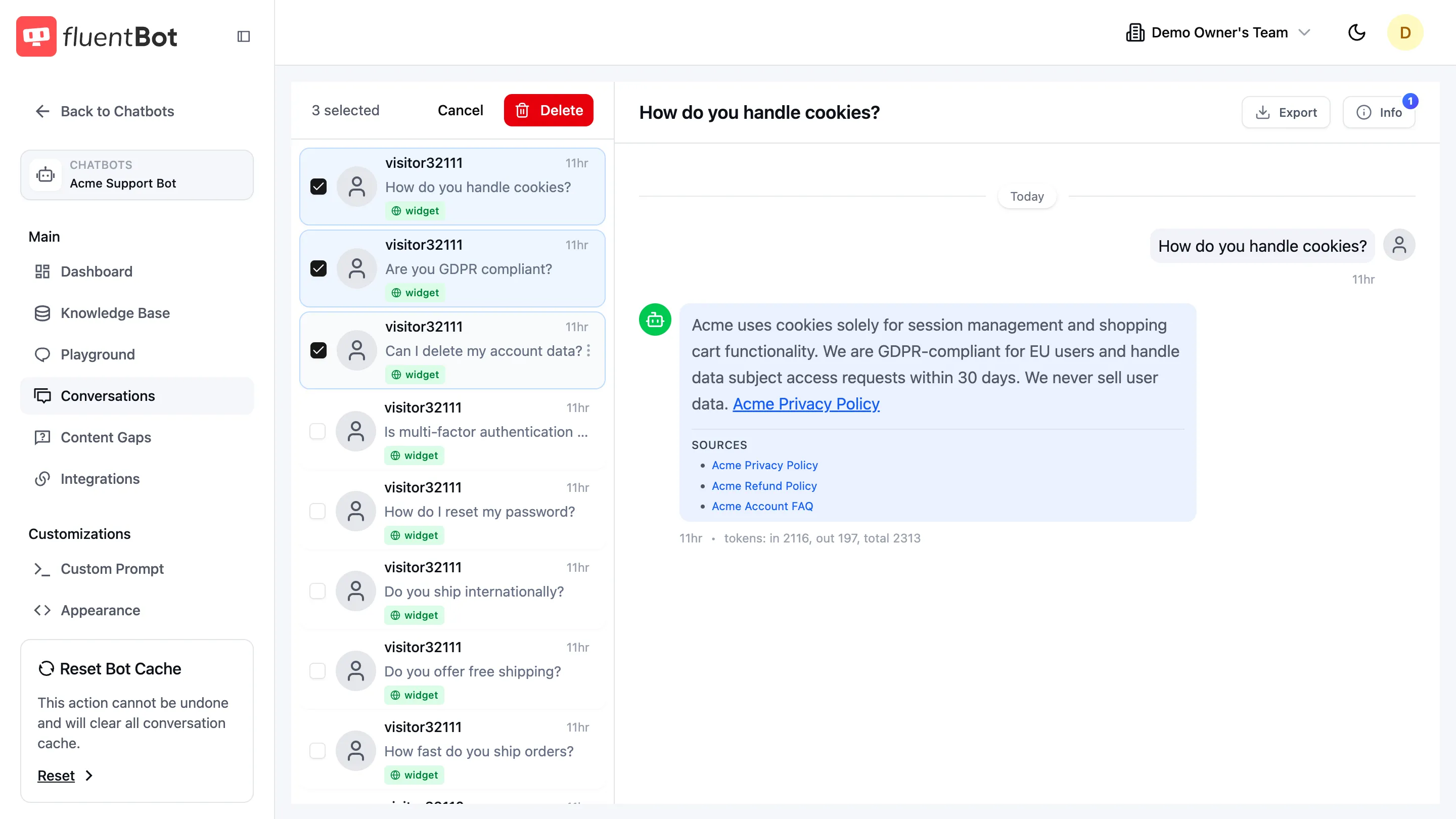The image size is (1456, 819).
Task: Click the Reset link in cache card
Action: [x=56, y=776]
